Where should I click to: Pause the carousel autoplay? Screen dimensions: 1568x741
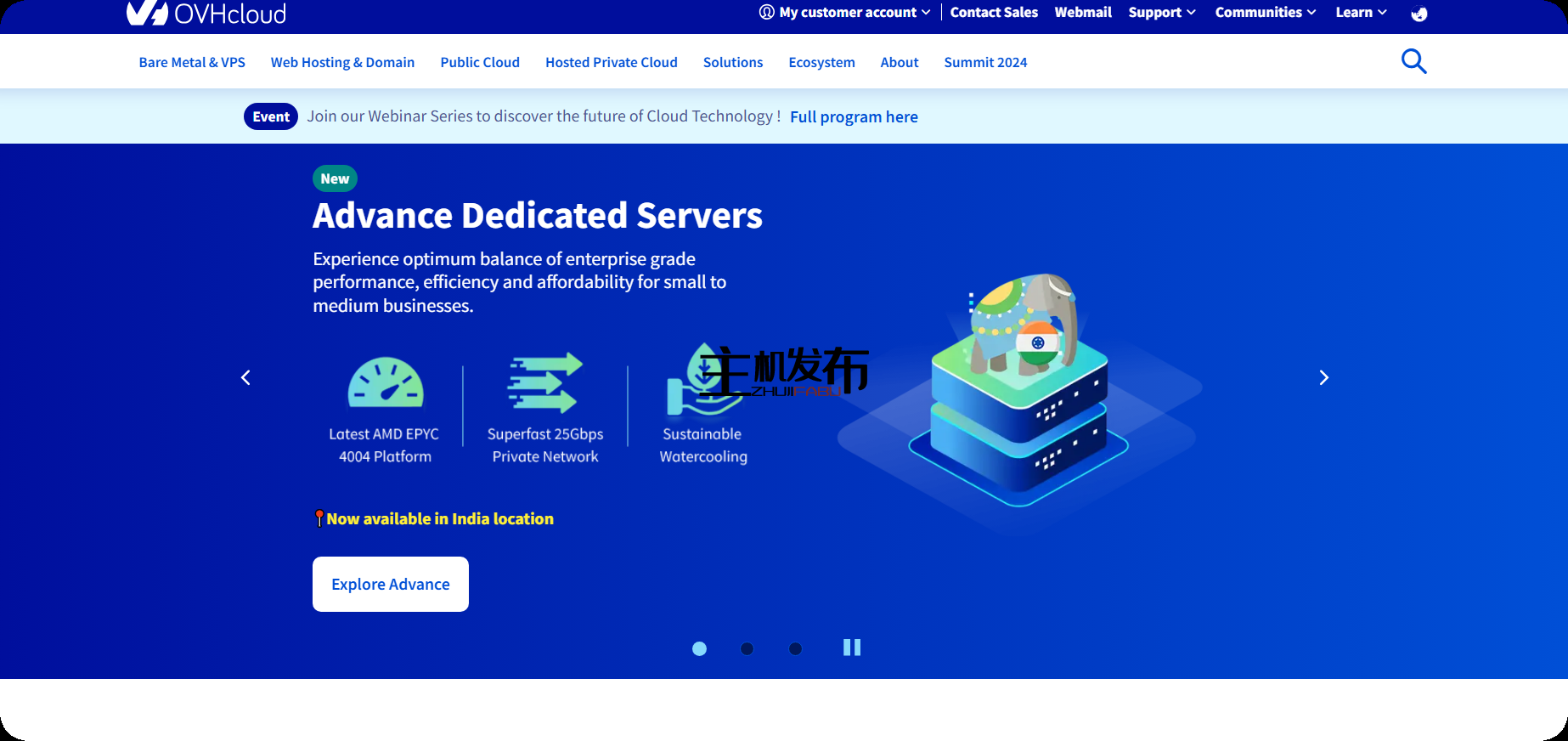click(851, 648)
